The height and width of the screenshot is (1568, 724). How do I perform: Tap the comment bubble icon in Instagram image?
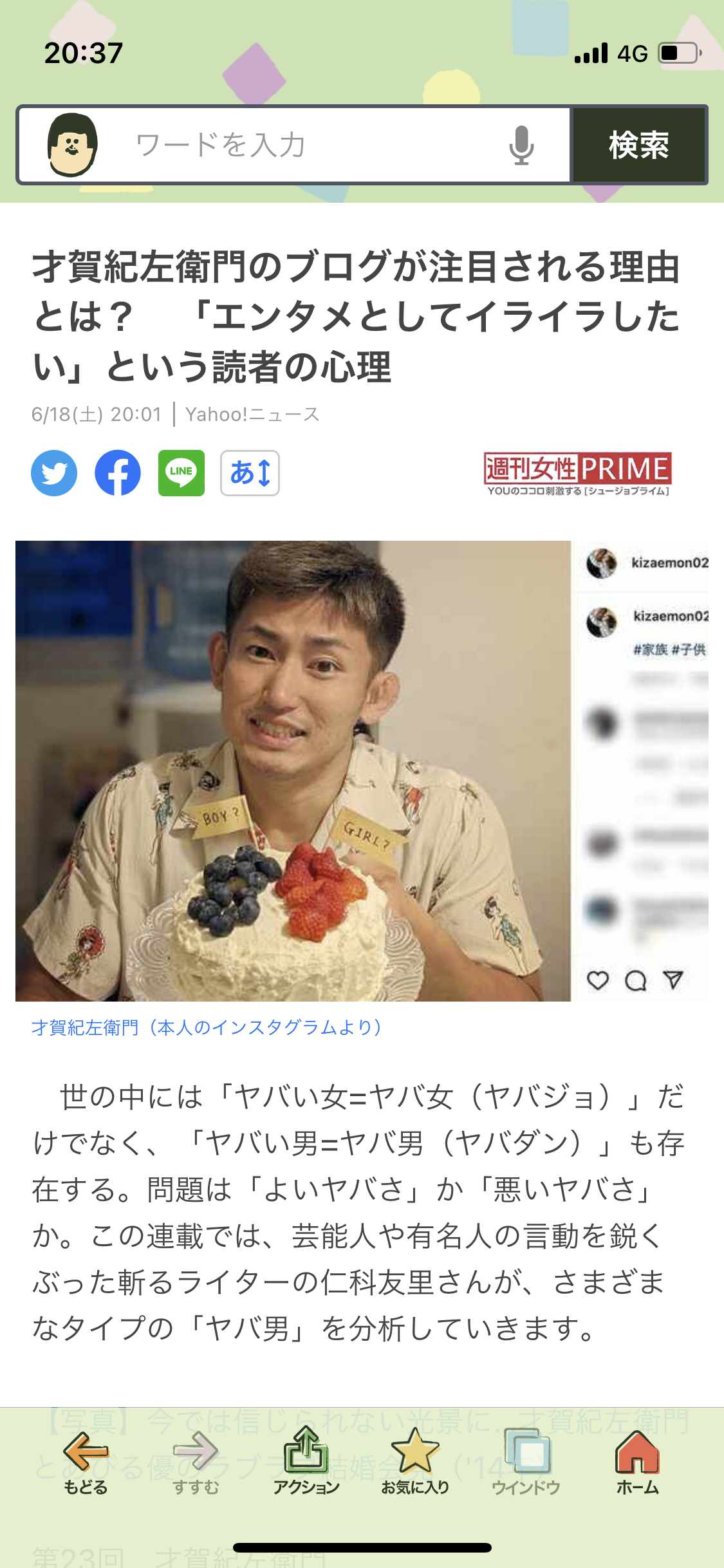coord(636,980)
